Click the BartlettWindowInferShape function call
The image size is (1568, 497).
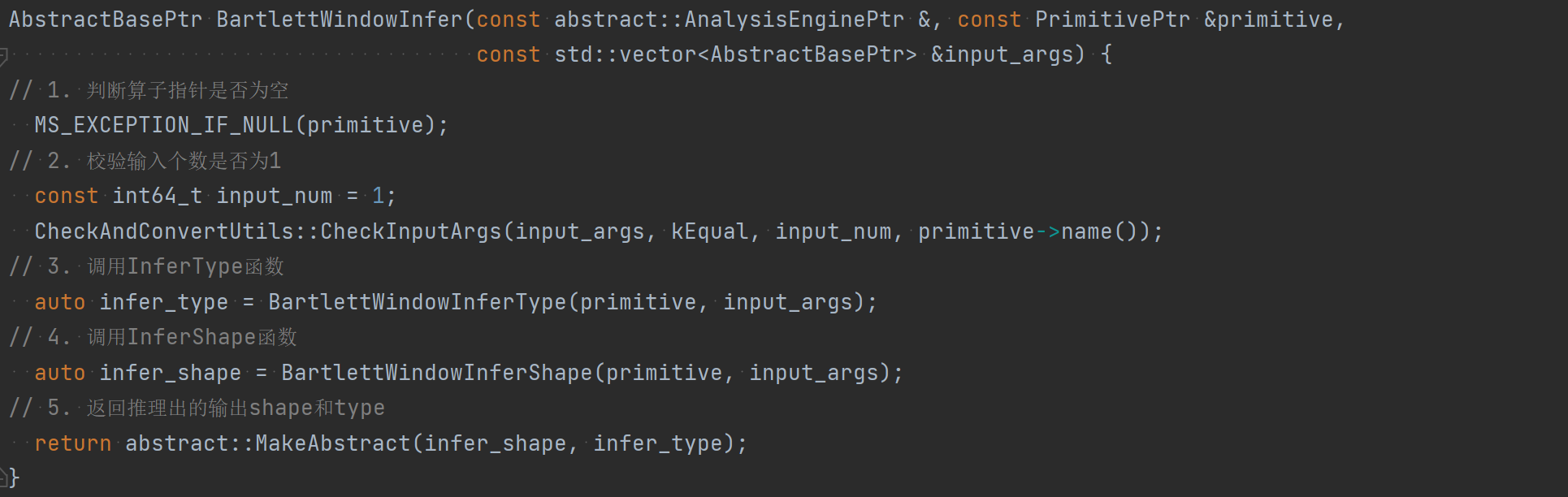point(437,373)
